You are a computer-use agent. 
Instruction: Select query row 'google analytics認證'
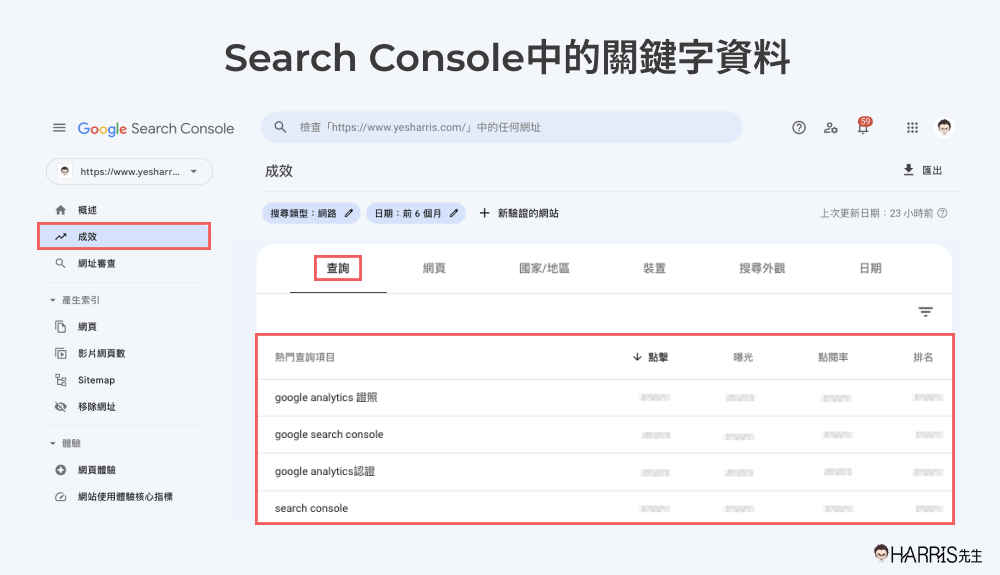click(x=605, y=472)
